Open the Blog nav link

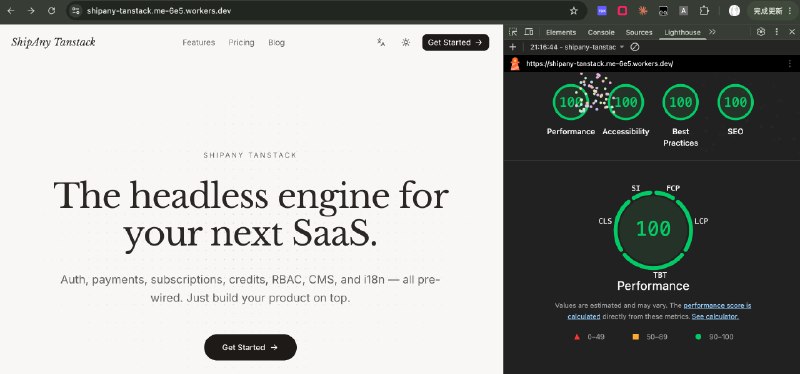click(277, 42)
